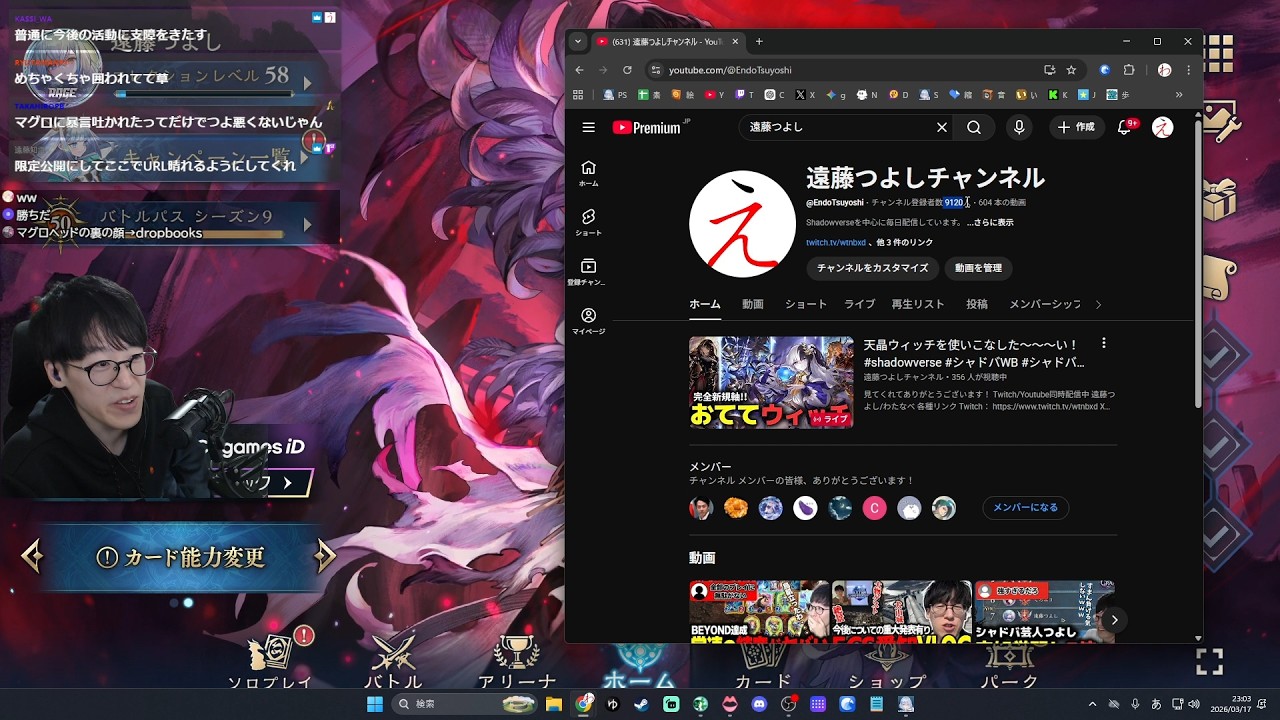Open ショート in the YouTube sidebar

[x=588, y=222]
